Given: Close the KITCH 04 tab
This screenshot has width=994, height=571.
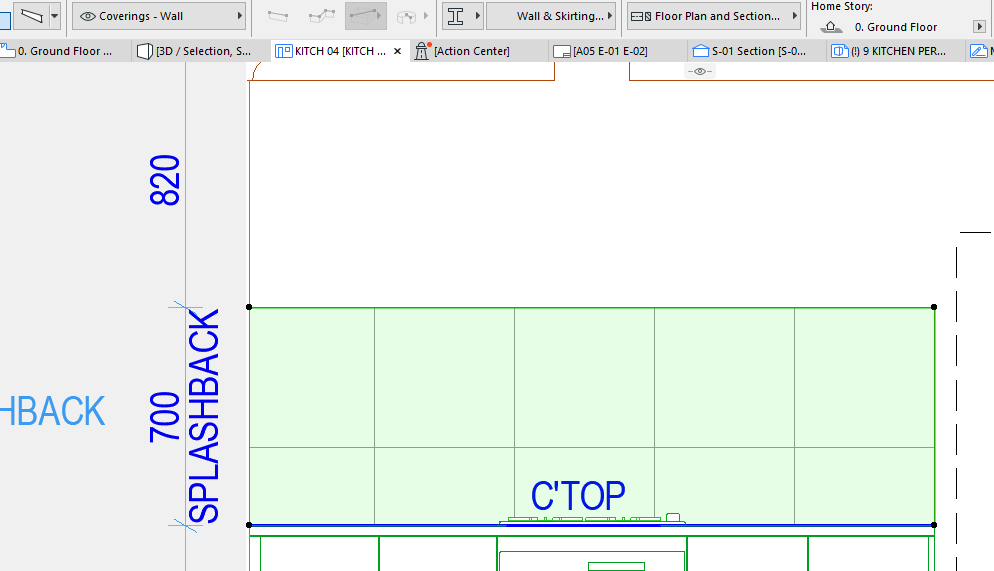Looking at the screenshot, I should coord(397,51).
